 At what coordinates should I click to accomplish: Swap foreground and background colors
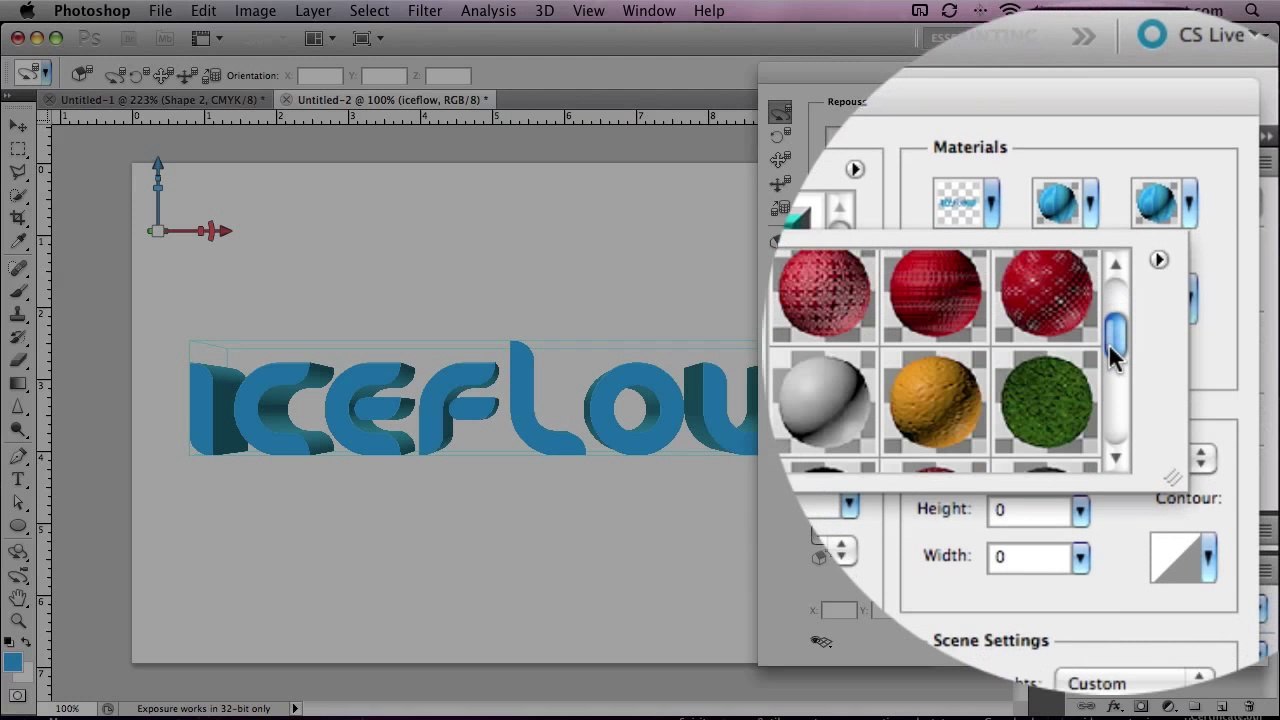tap(26, 642)
